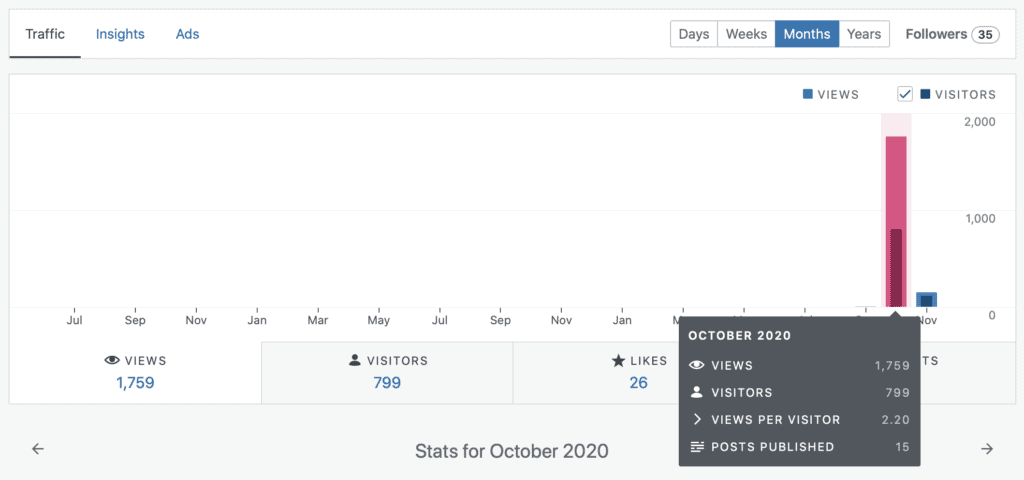Click the Views Per Visitor chevron icon

click(x=697, y=419)
